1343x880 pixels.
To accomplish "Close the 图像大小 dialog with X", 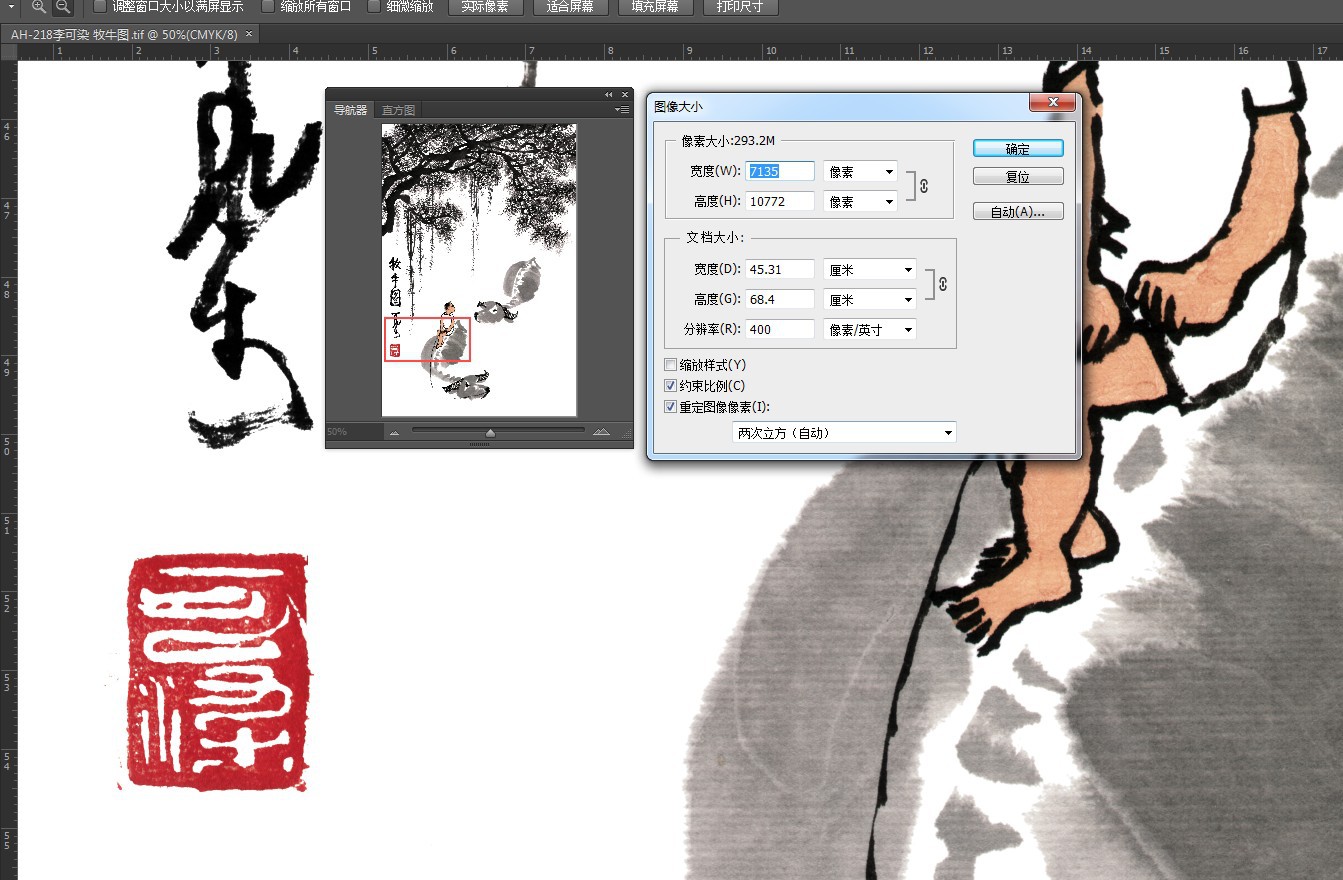I will click(x=1053, y=103).
